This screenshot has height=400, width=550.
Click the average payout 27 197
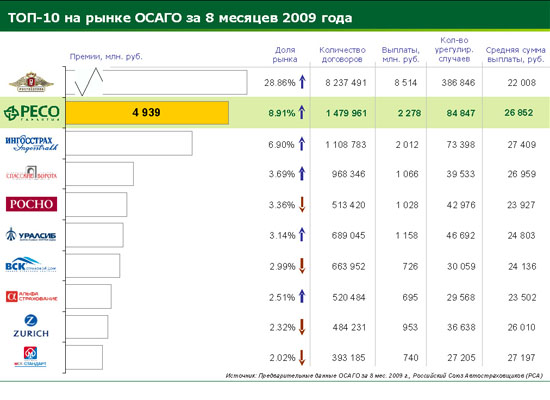(521, 358)
